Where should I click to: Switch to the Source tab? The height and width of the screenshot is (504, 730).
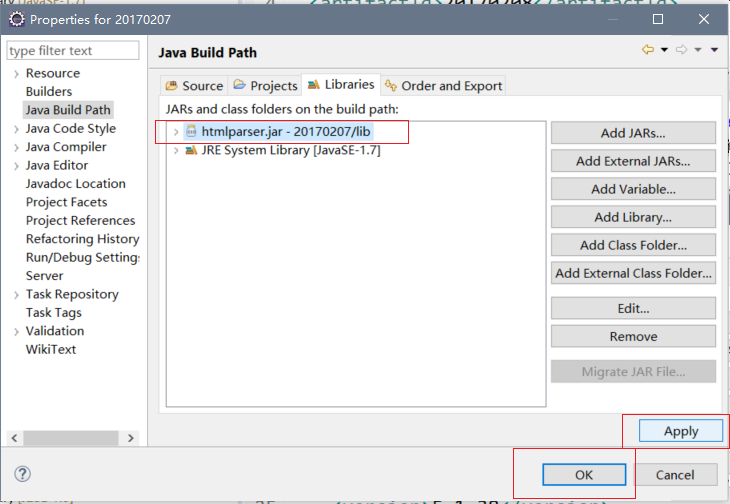pyautogui.click(x=194, y=86)
